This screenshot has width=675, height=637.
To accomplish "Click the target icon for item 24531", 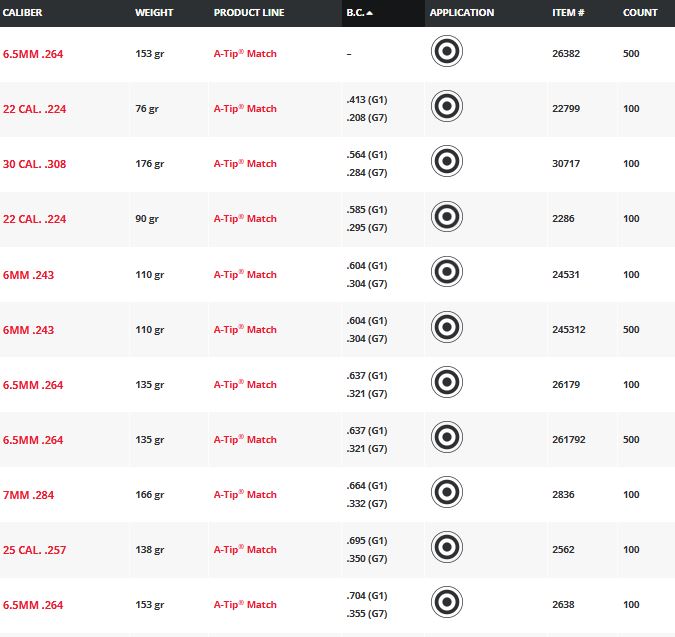I will tap(446, 274).
